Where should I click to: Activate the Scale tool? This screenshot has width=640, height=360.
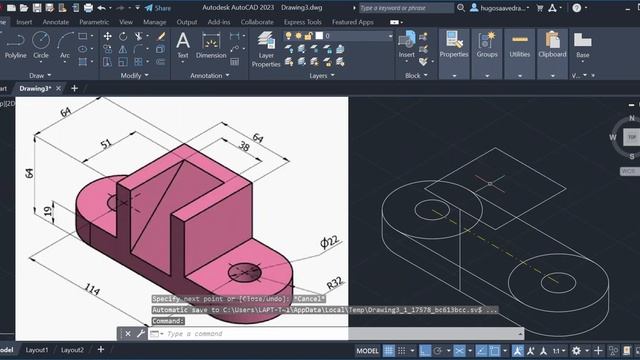point(123,62)
